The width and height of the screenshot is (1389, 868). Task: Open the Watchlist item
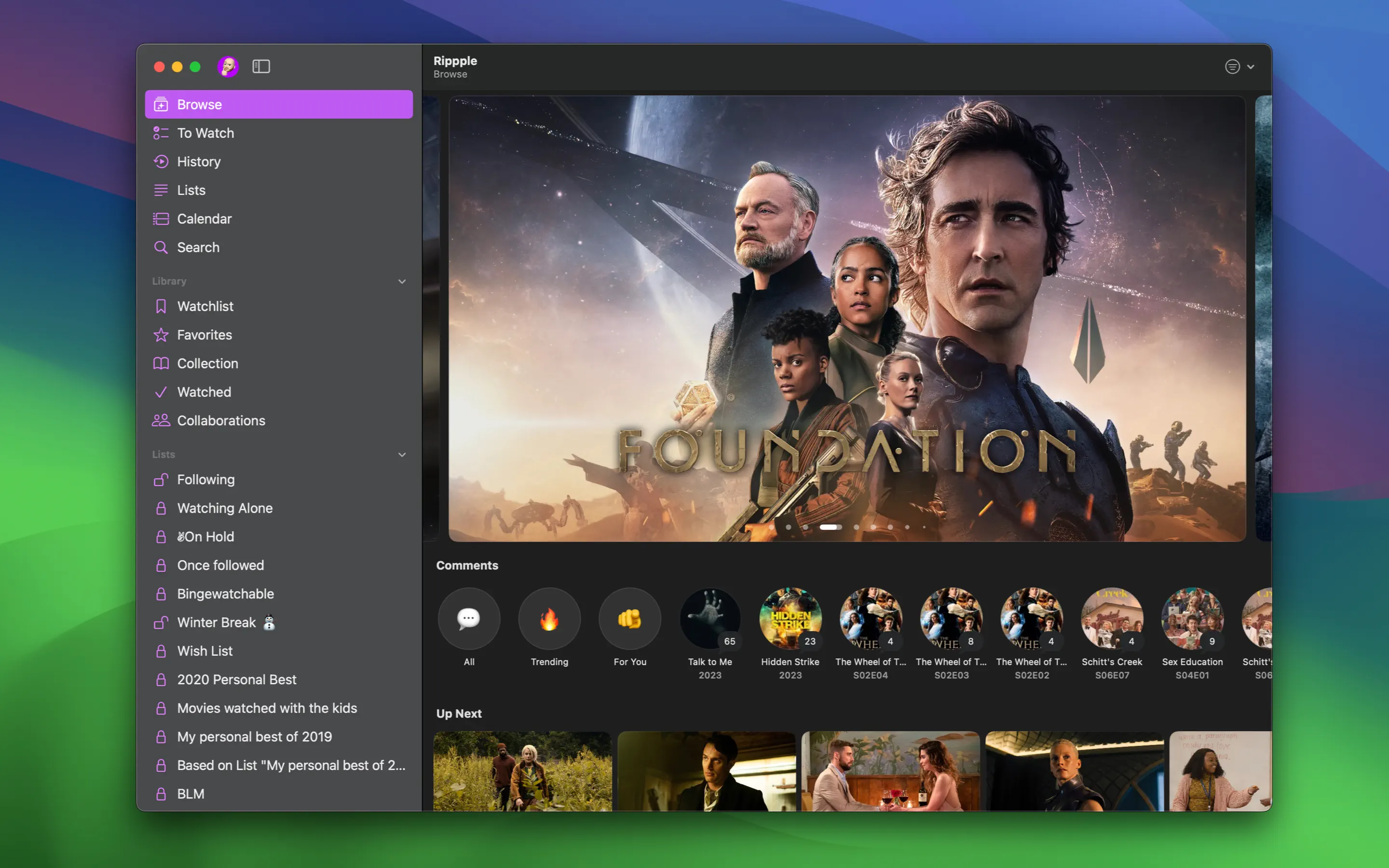[205, 307]
